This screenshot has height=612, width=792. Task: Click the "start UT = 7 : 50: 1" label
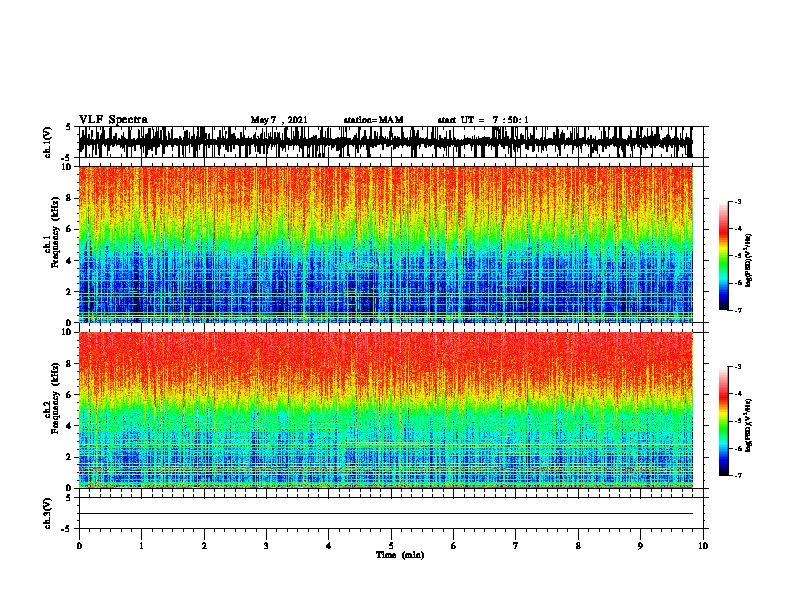[483, 120]
